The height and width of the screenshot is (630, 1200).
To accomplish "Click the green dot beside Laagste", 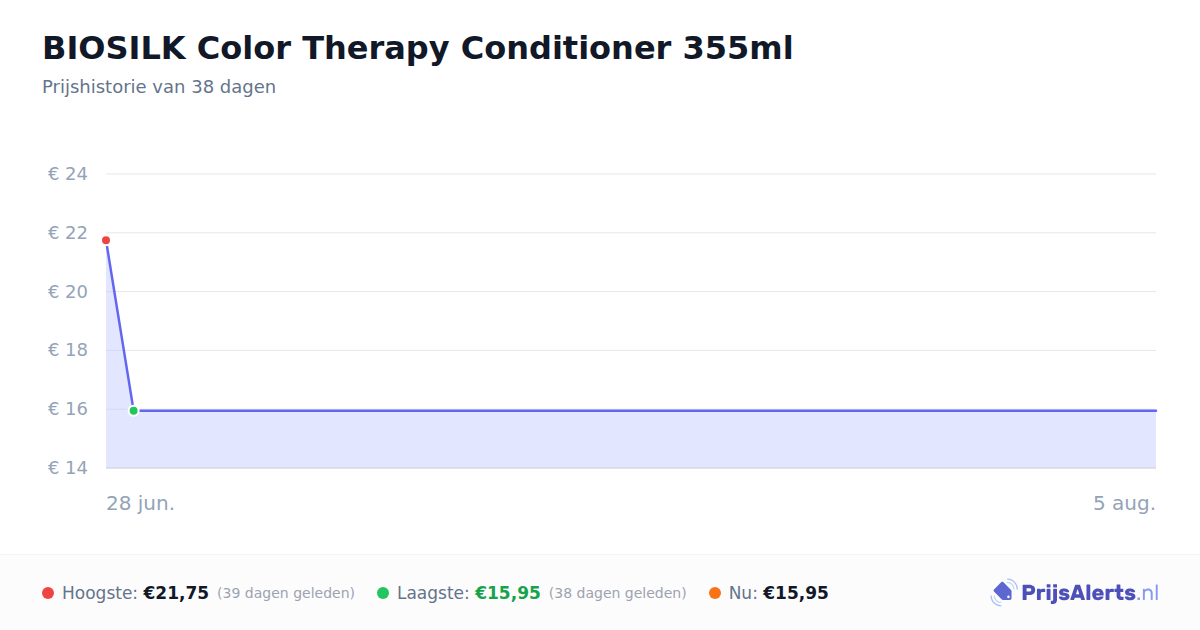I will coord(383,593).
